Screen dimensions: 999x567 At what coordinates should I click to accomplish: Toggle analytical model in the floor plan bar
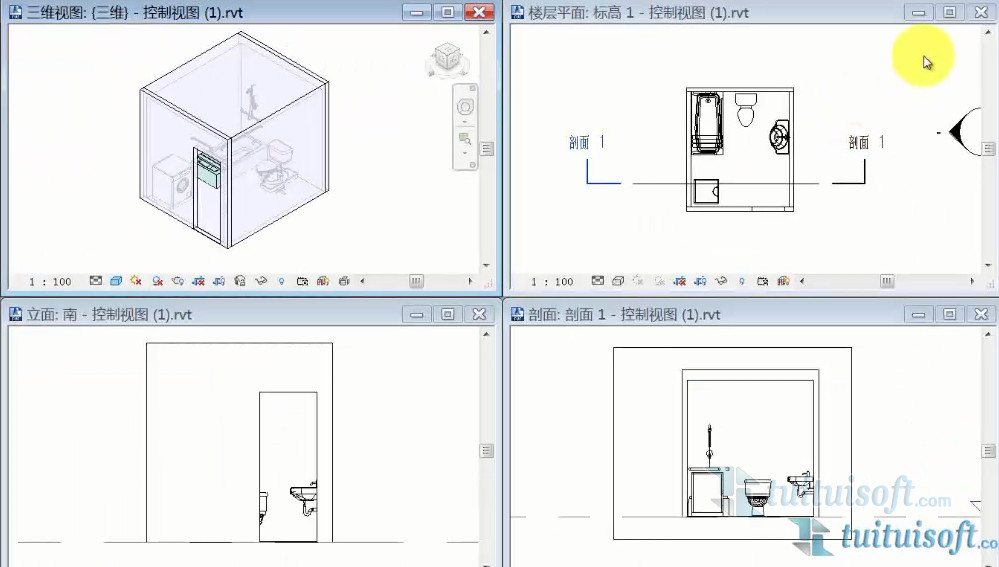click(784, 280)
